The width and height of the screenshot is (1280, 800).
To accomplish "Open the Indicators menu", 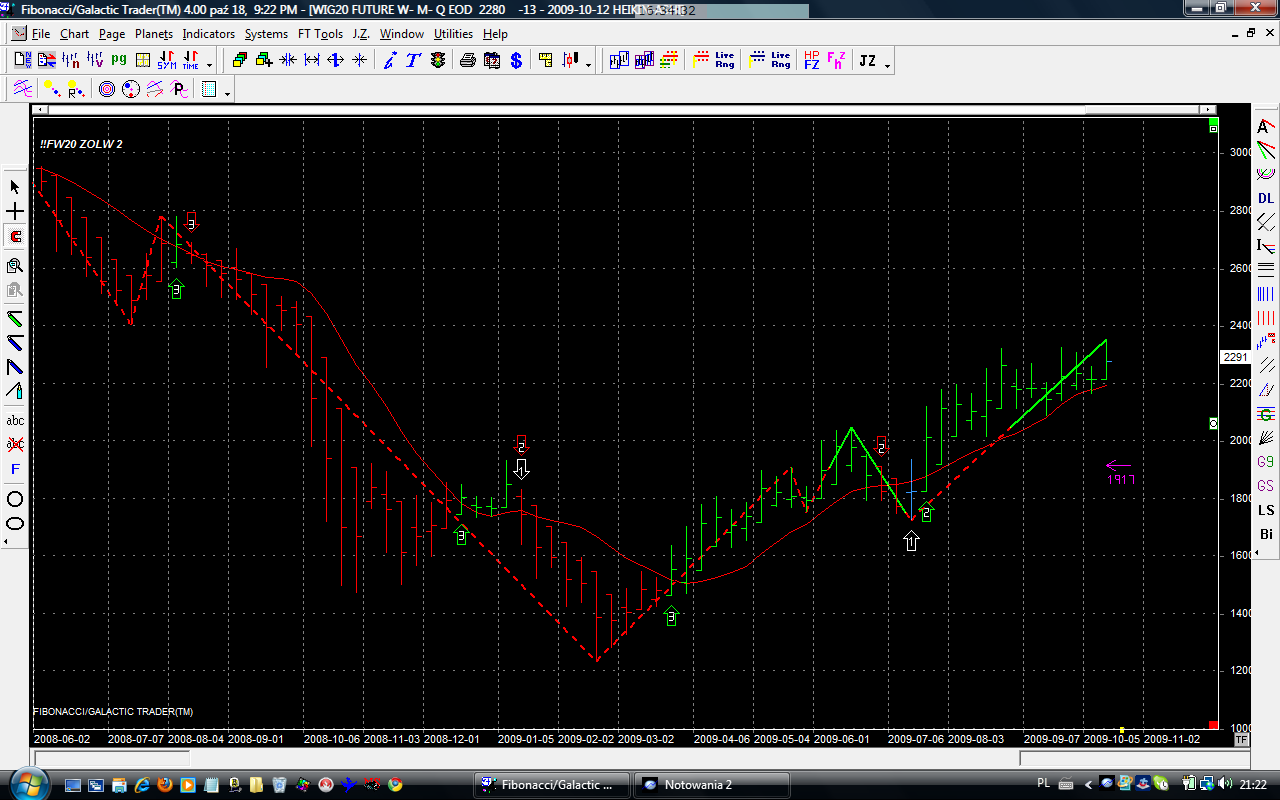I will click(208, 34).
